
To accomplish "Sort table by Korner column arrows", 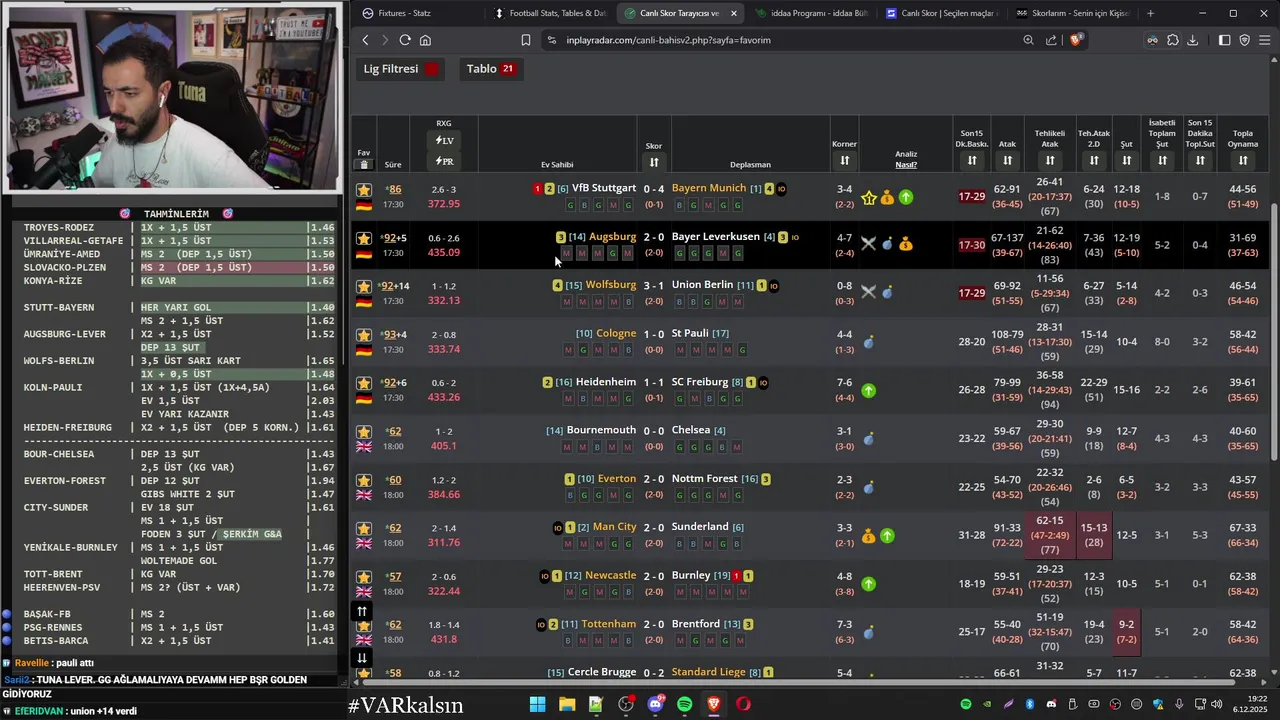I will pos(845,160).
